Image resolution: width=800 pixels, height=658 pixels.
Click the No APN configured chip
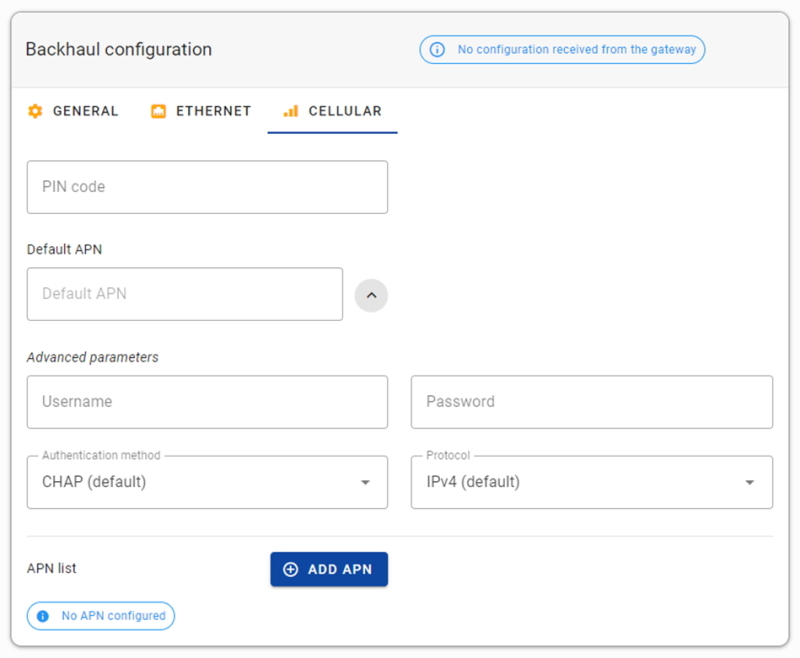(x=100, y=616)
